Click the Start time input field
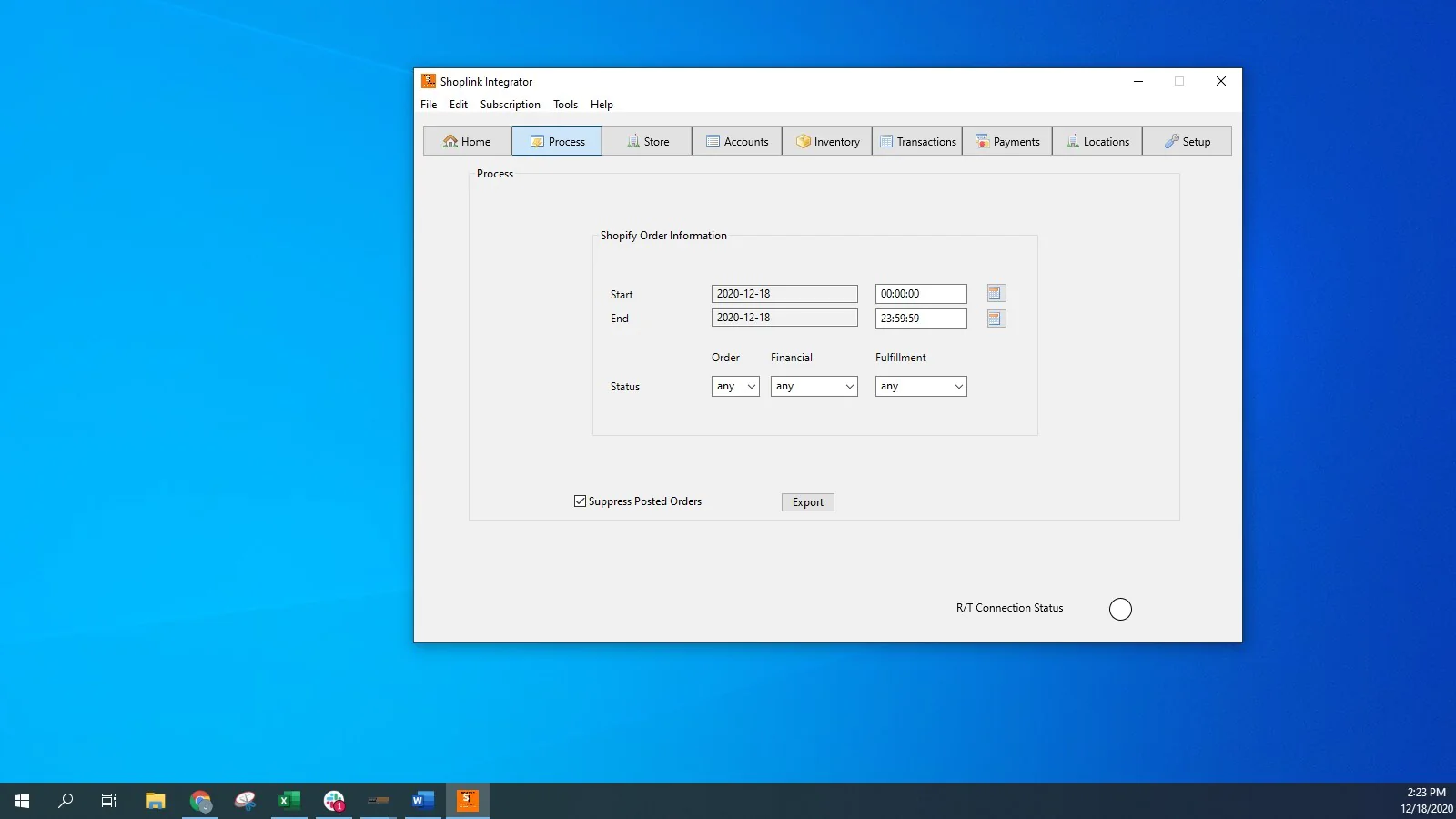Image resolution: width=1456 pixels, height=819 pixels. [x=920, y=294]
